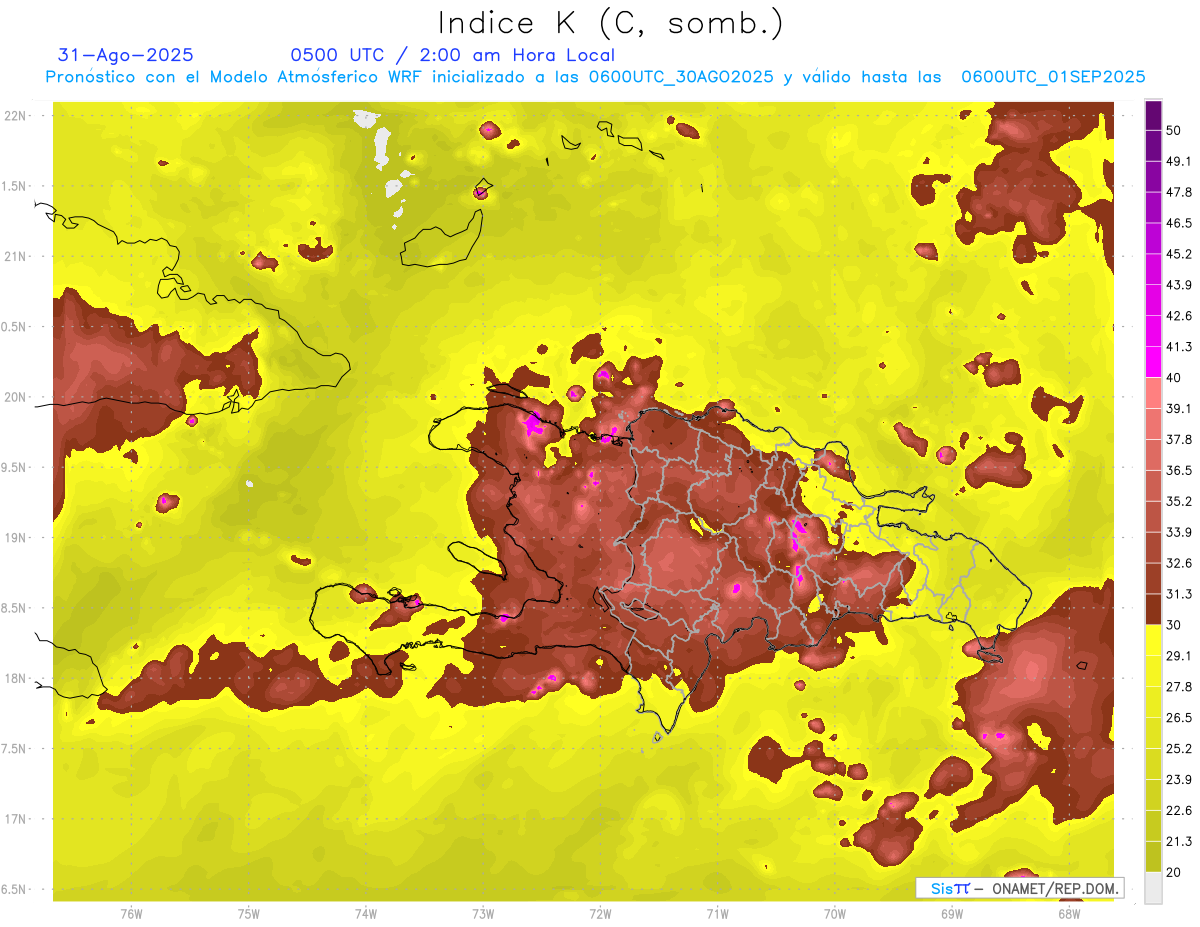
Task: Click the colorbar value 29.1
Action: click(1179, 656)
